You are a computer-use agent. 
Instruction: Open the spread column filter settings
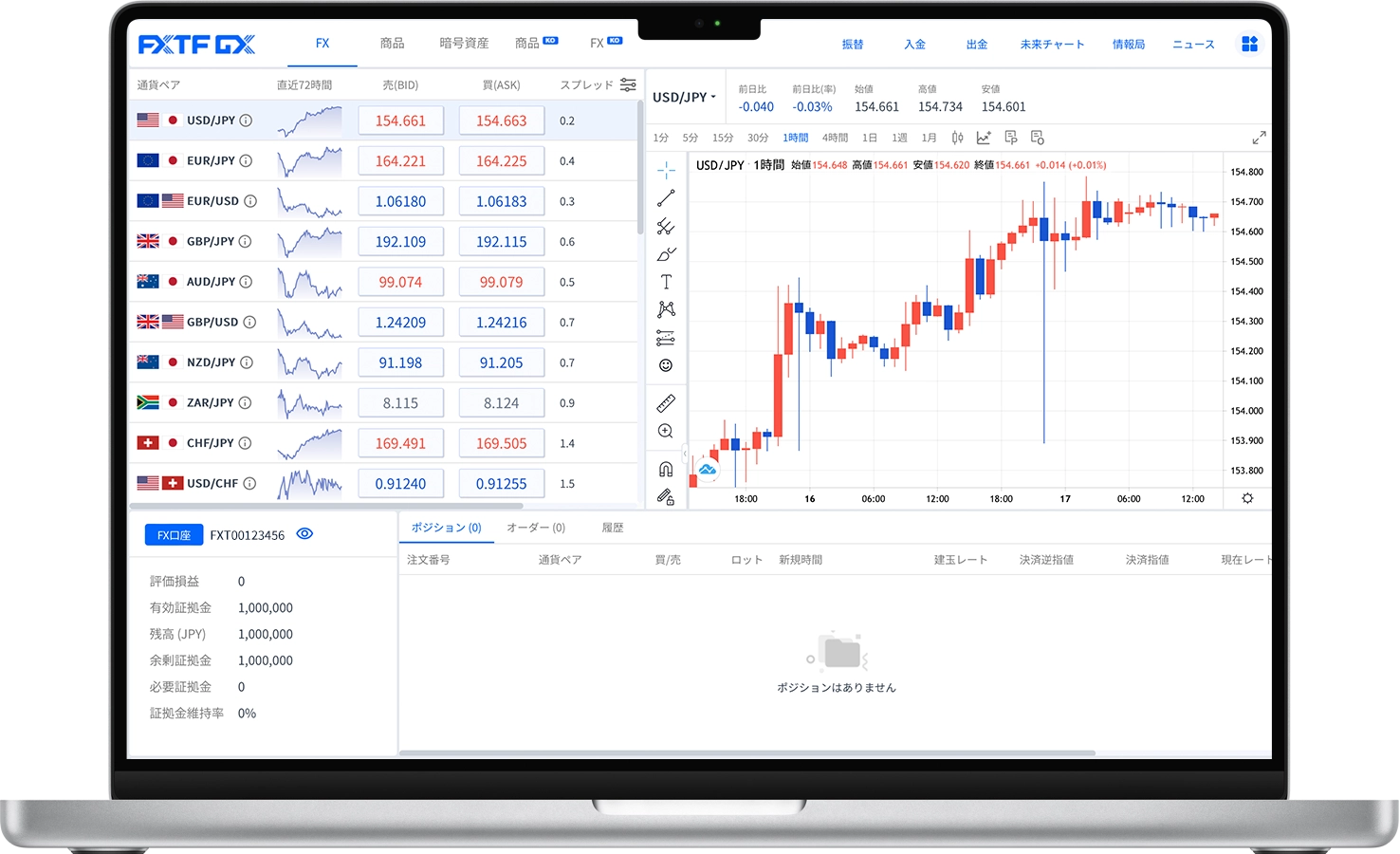tap(628, 84)
